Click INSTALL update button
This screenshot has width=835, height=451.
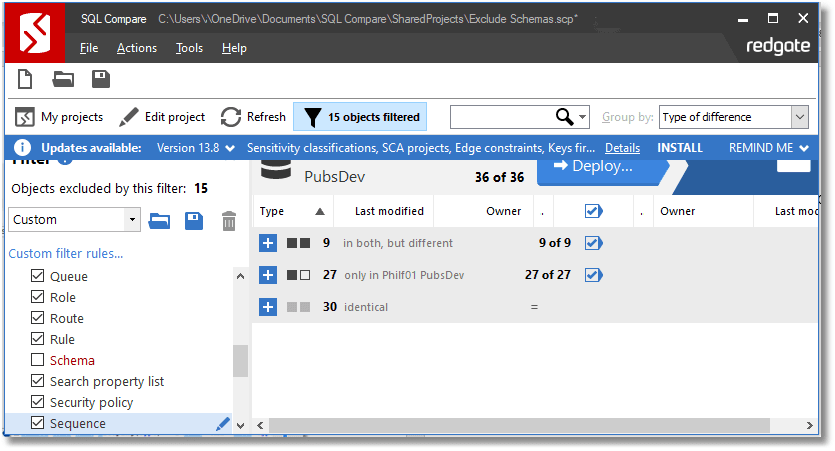680,147
